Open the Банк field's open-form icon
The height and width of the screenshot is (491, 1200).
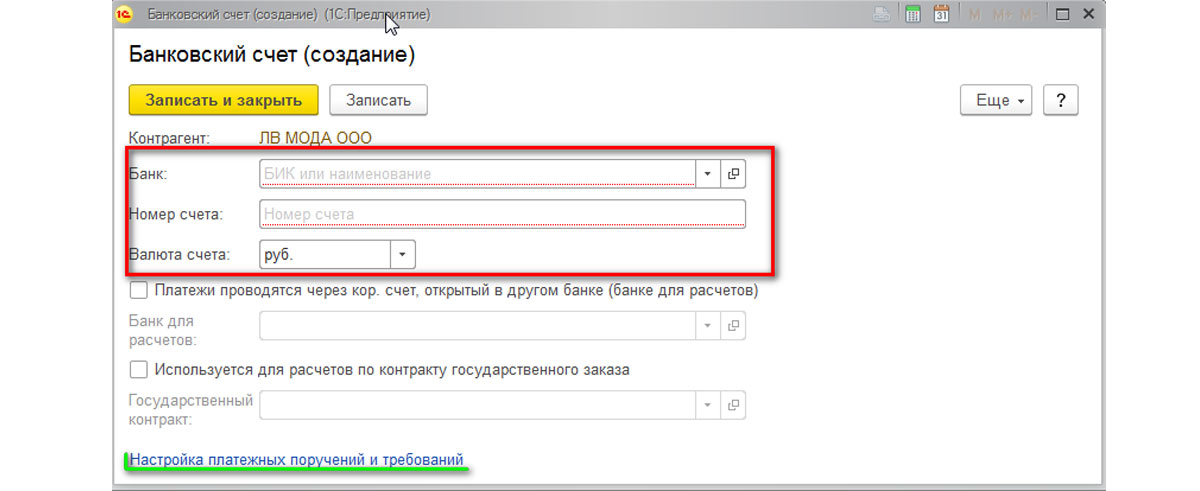coord(733,173)
